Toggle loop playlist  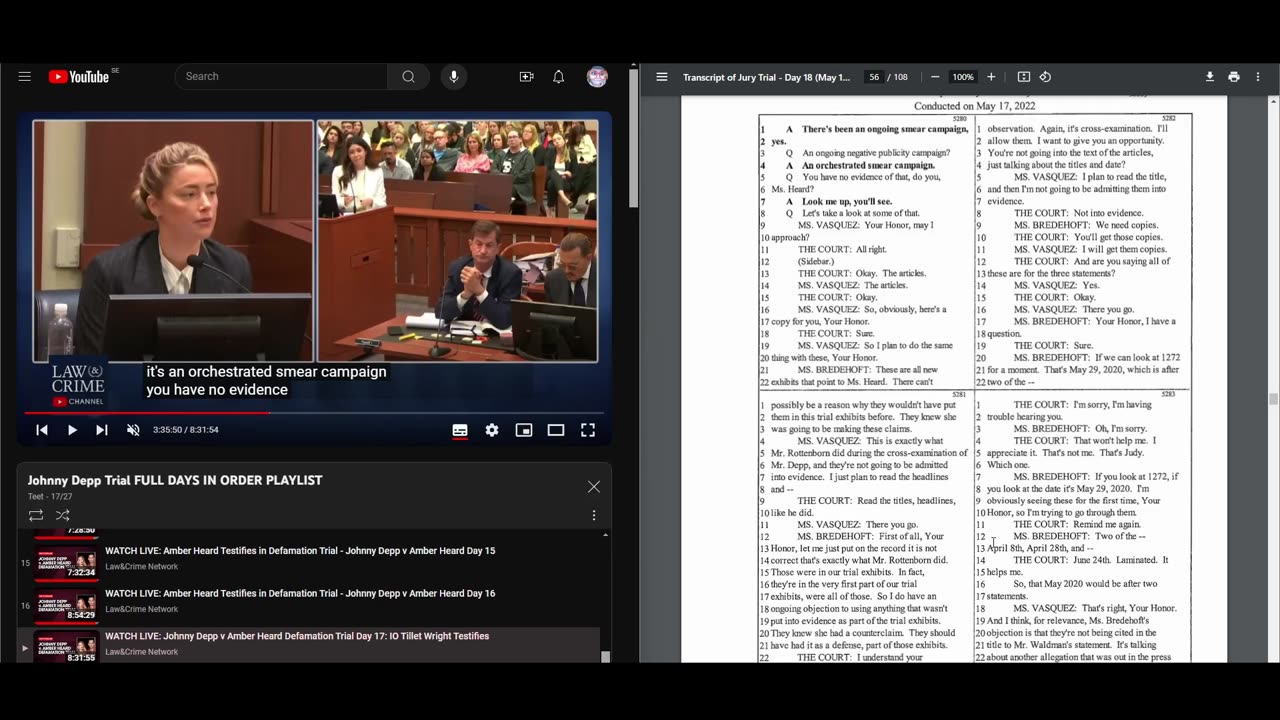(36, 515)
